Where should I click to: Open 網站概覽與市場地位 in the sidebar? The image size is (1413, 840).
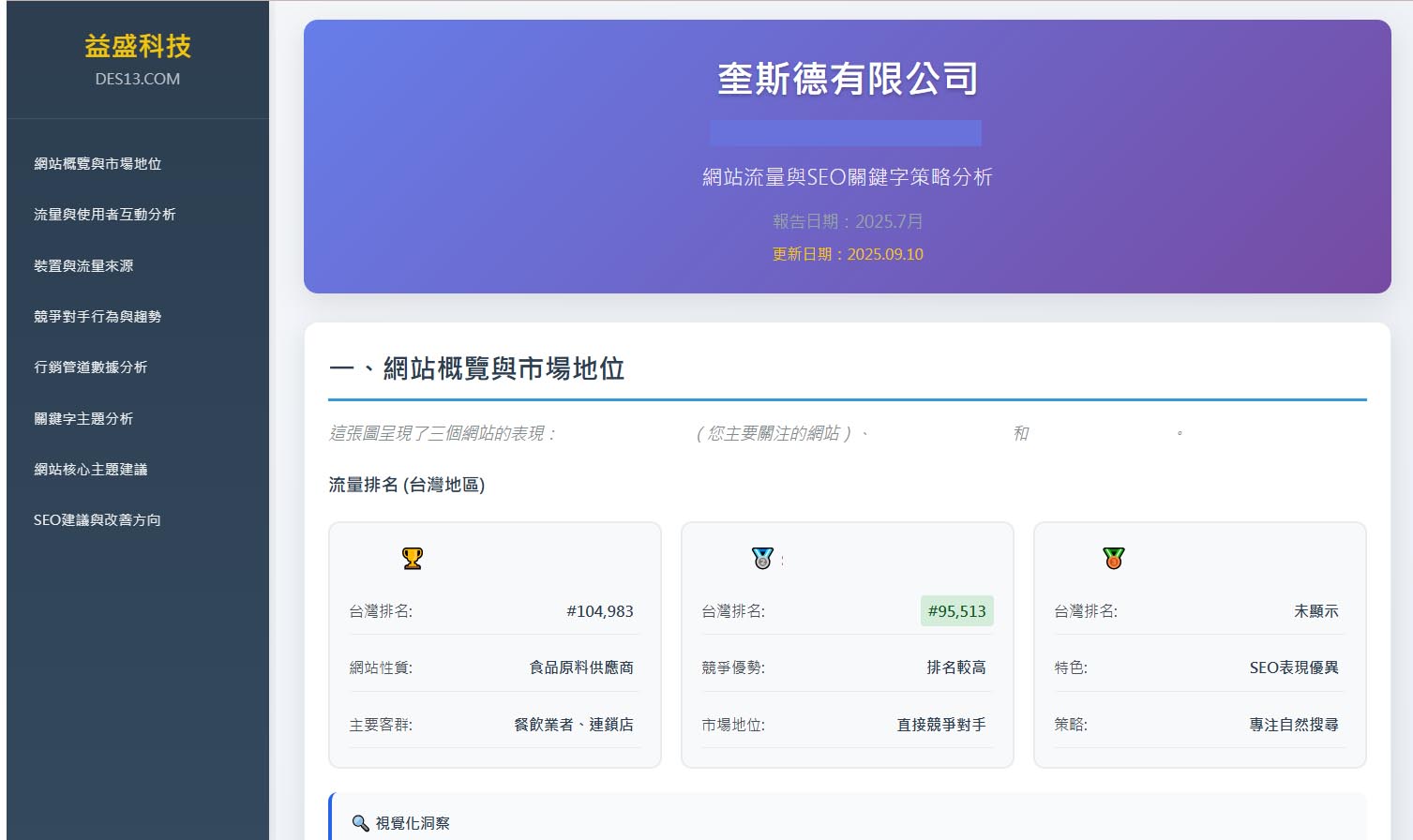(x=98, y=164)
